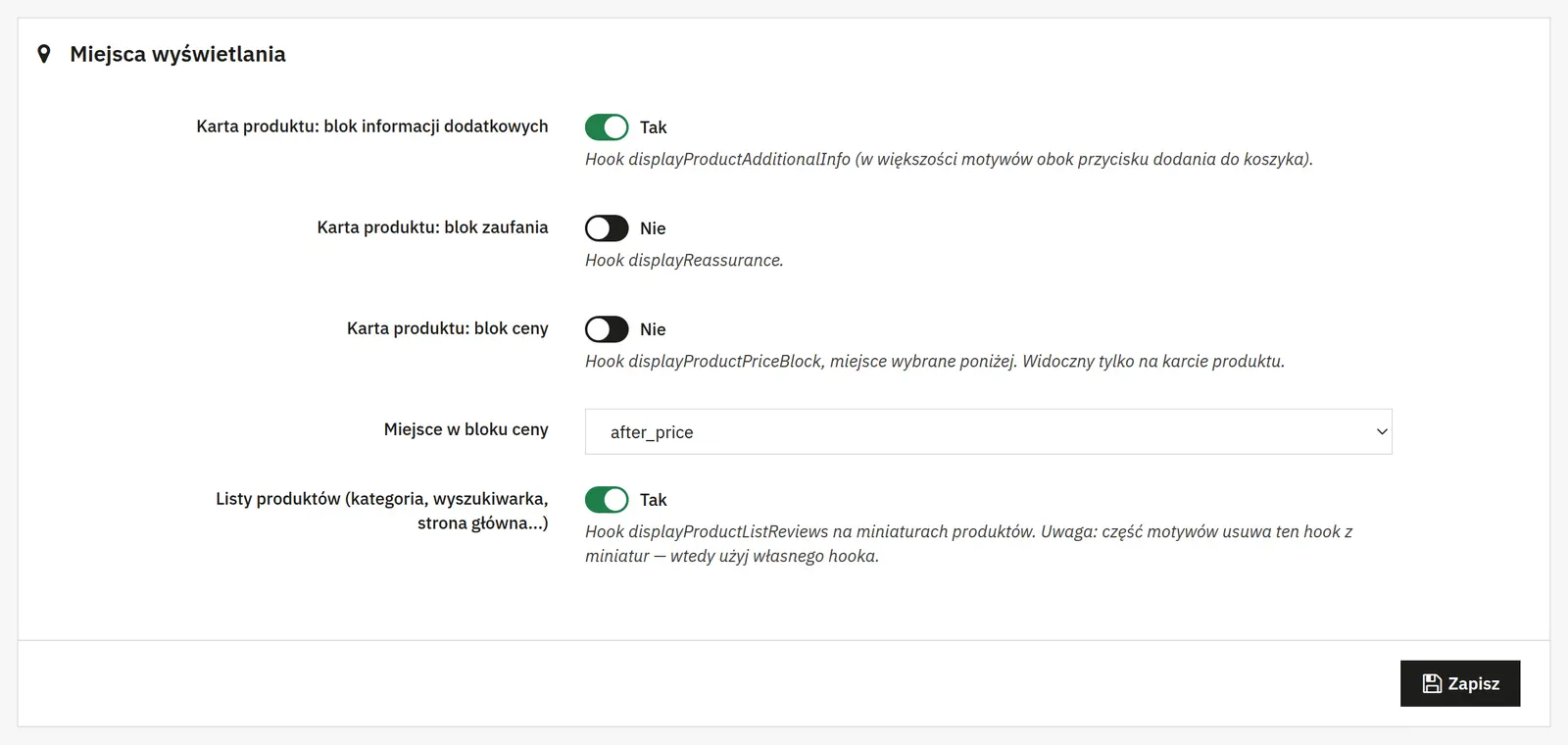
Task: Click the Tak label for Listy produktów
Action: pyautogui.click(x=653, y=500)
